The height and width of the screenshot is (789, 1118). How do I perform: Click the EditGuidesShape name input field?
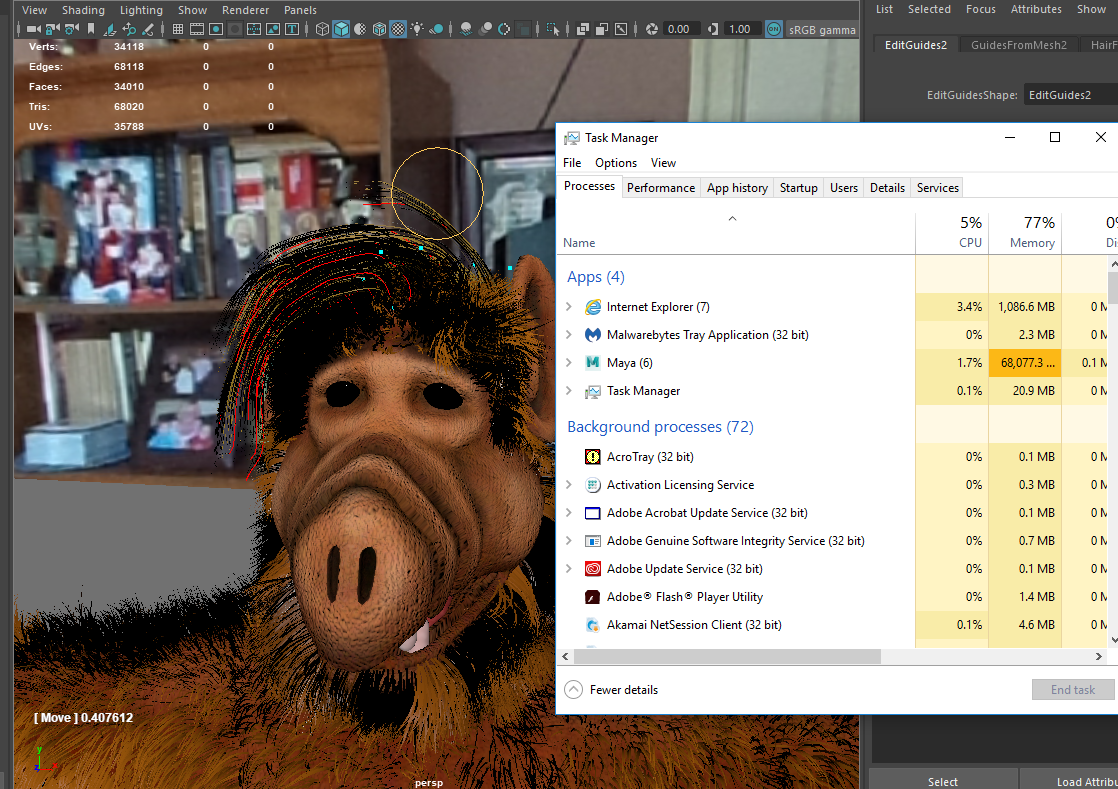(1070, 95)
